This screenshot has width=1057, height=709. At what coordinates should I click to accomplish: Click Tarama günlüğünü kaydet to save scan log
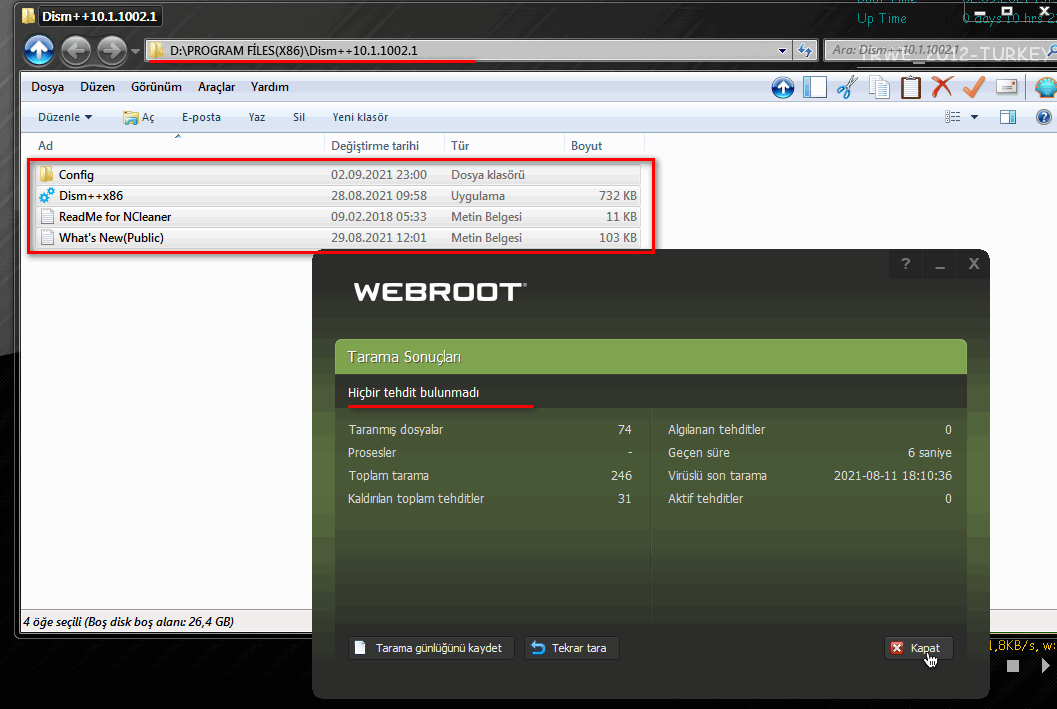(431, 648)
